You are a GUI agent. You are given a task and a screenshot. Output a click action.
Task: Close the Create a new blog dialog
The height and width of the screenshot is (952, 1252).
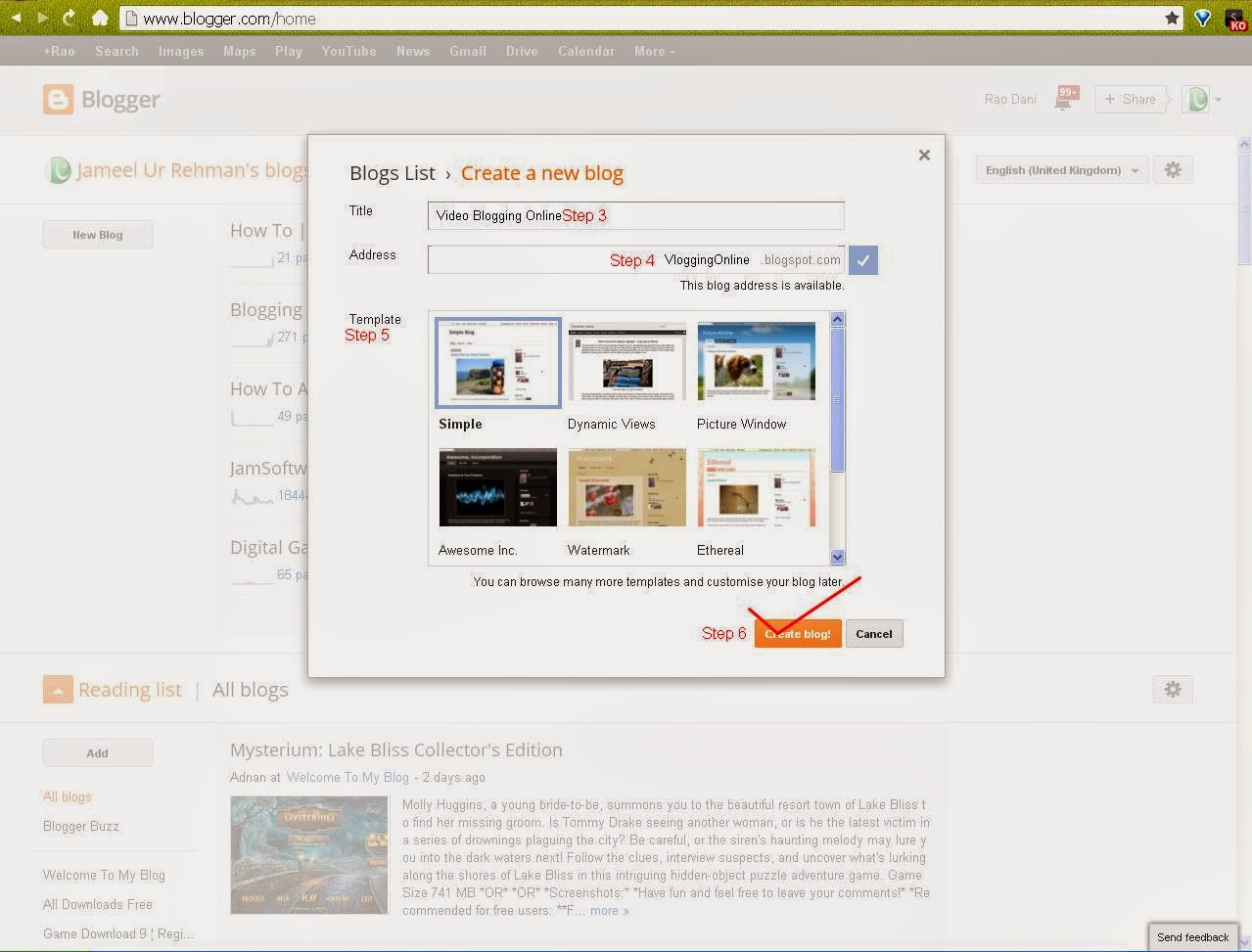924,155
